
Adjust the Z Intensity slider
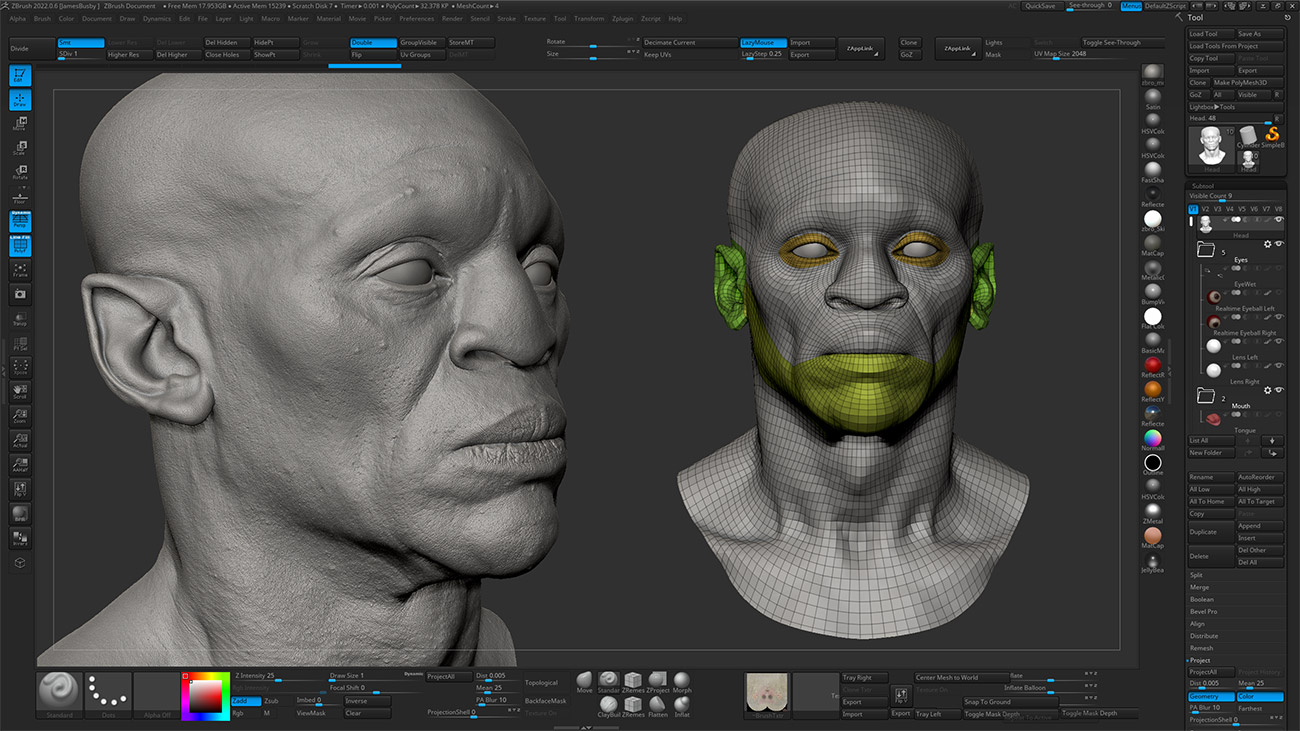(x=278, y=677)
